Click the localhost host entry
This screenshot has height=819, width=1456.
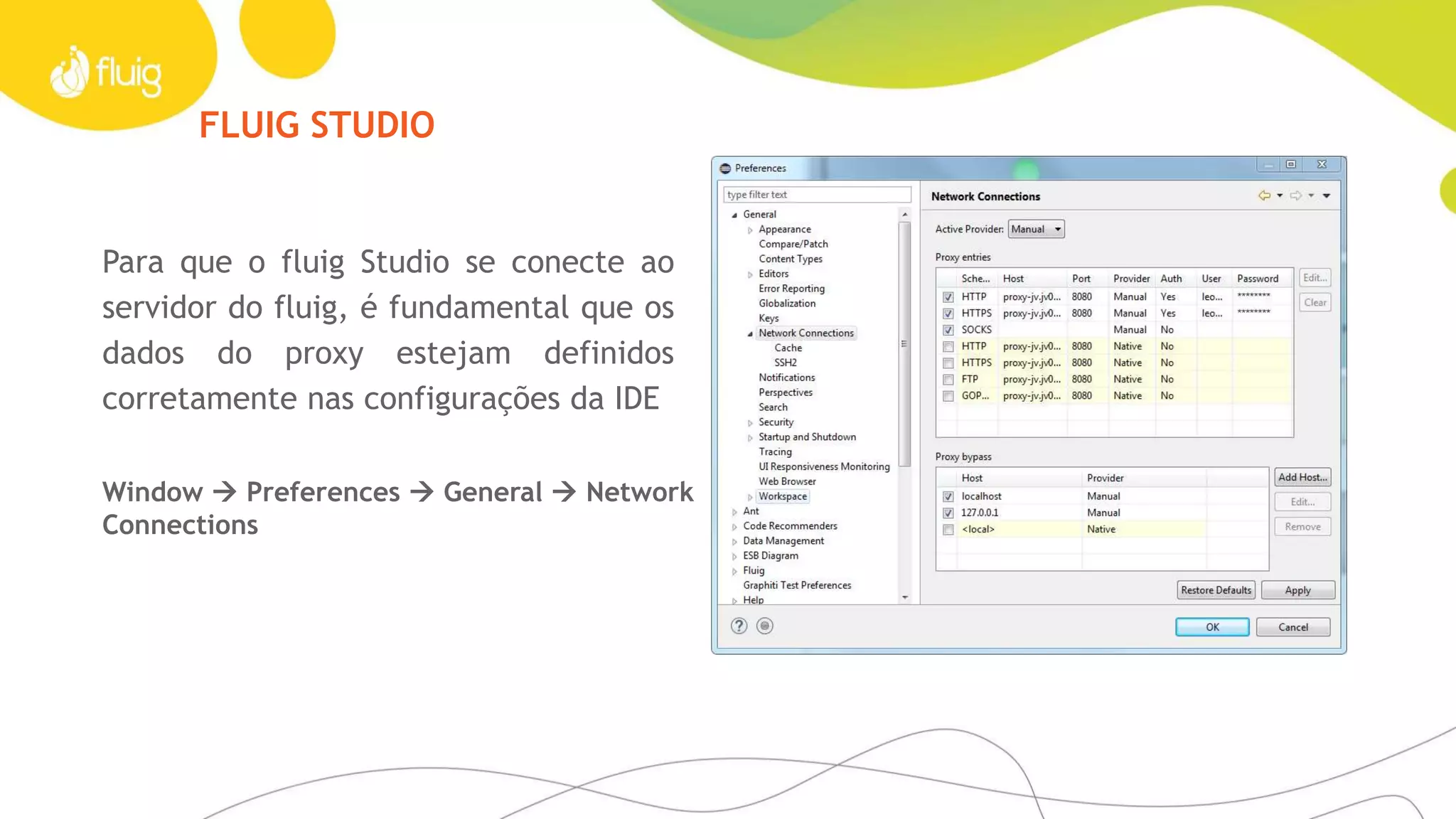(x=981, y=496)
